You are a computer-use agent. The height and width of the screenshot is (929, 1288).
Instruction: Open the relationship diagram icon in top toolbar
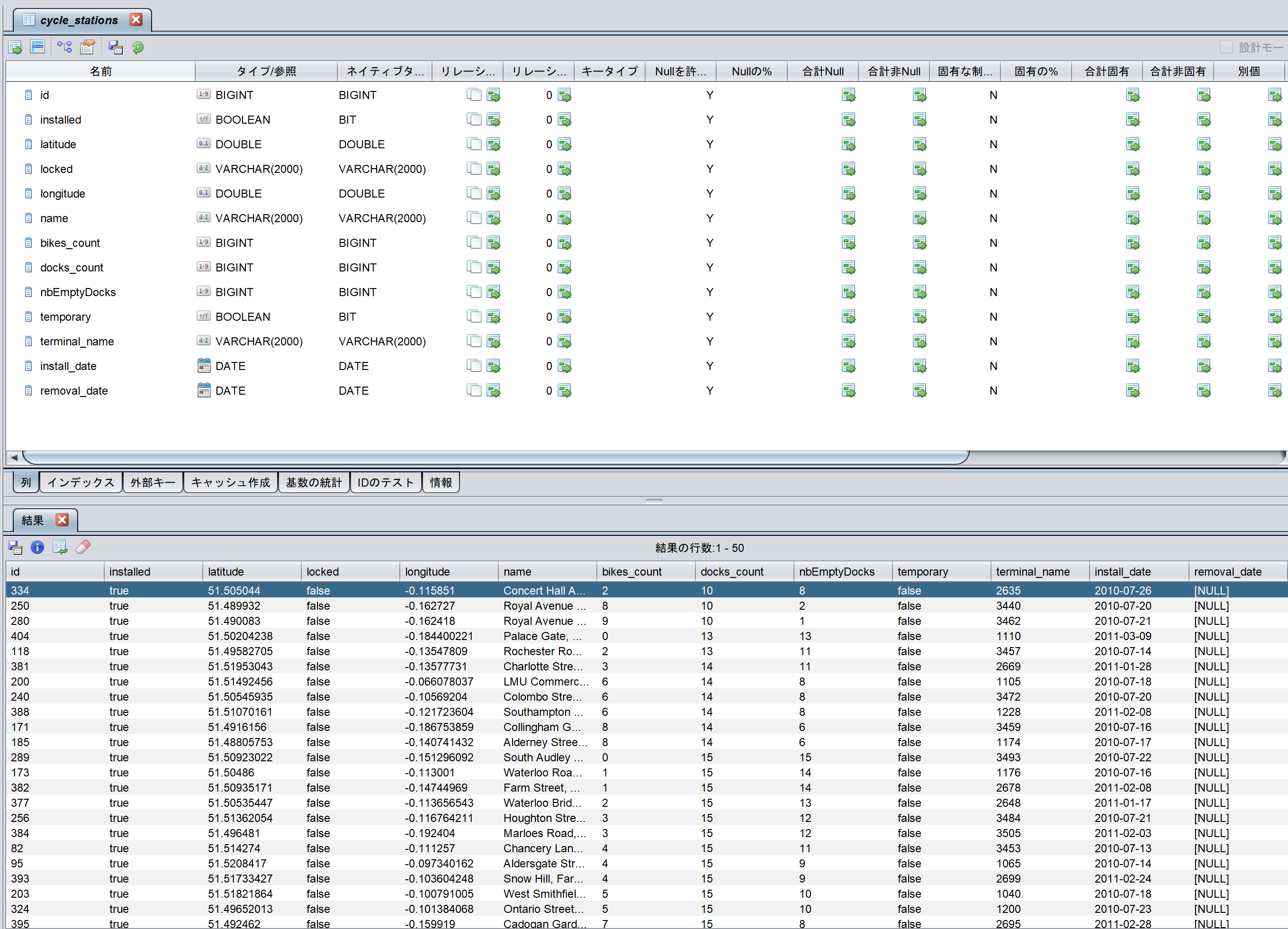tap(64, 47)
